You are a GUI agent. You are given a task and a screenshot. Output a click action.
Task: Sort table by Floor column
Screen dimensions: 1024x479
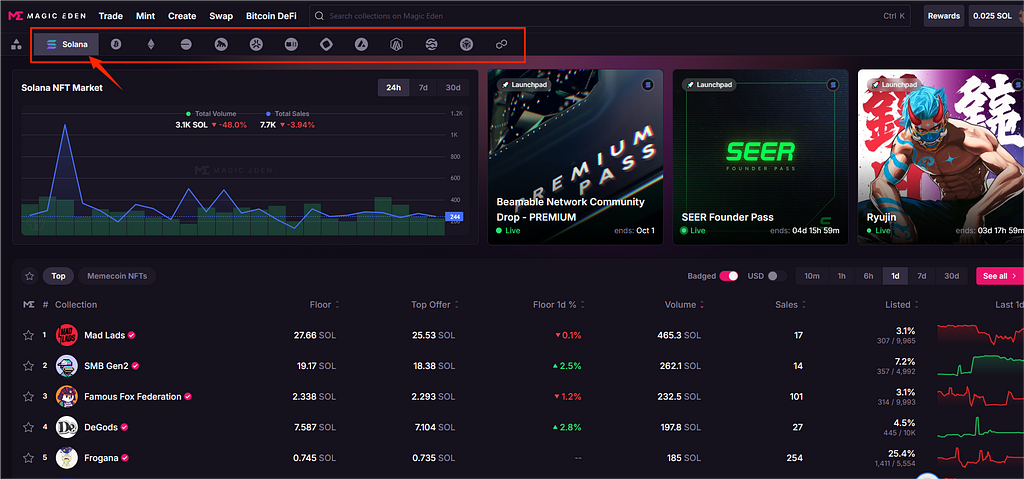coord(320,304)
